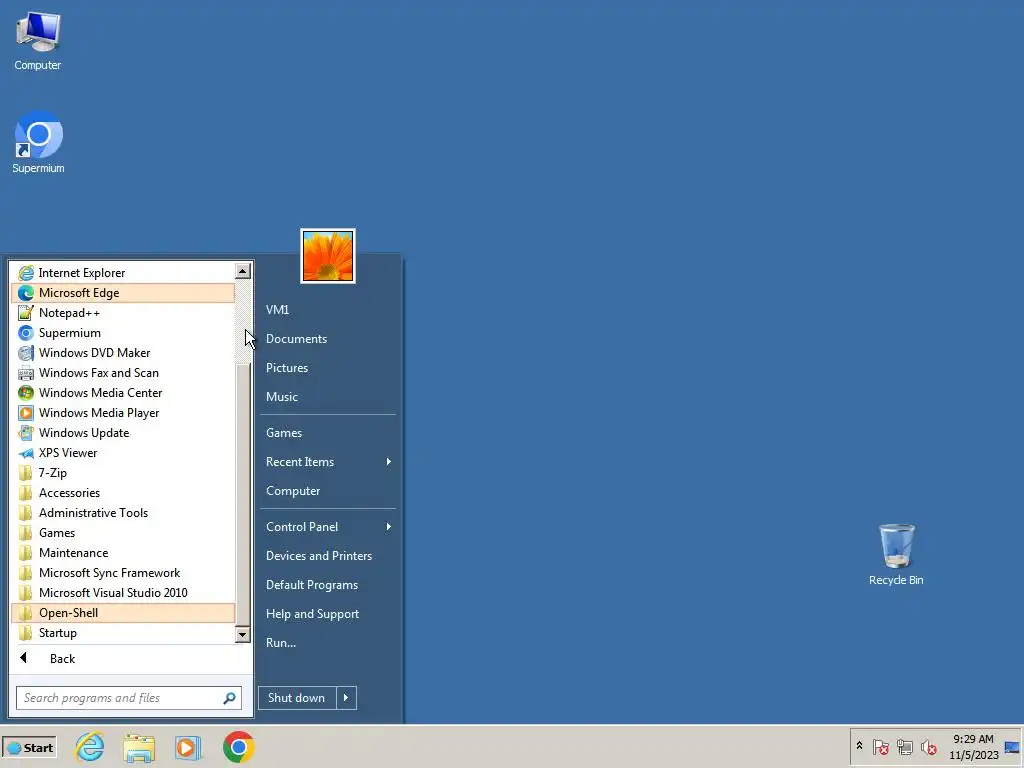Open Default Programs
The image size is (1024, 768).
tap(328, 584)
